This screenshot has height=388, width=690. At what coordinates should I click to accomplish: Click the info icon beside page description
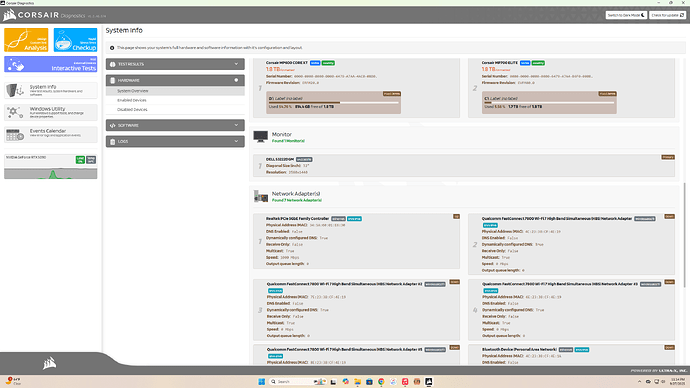(x=112, y=48)
